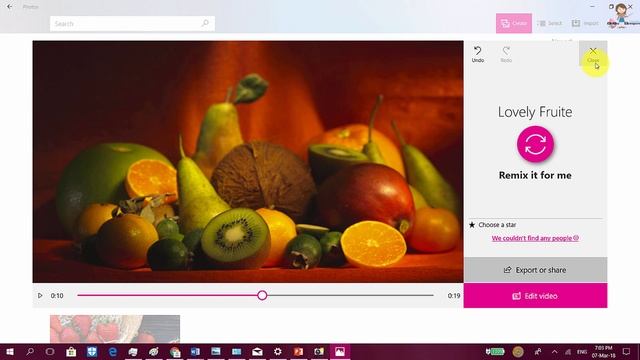Click the fruit video preview frame
Image resolution: width=640 pixels, height=360 pixels.
[x=248, y=162]
